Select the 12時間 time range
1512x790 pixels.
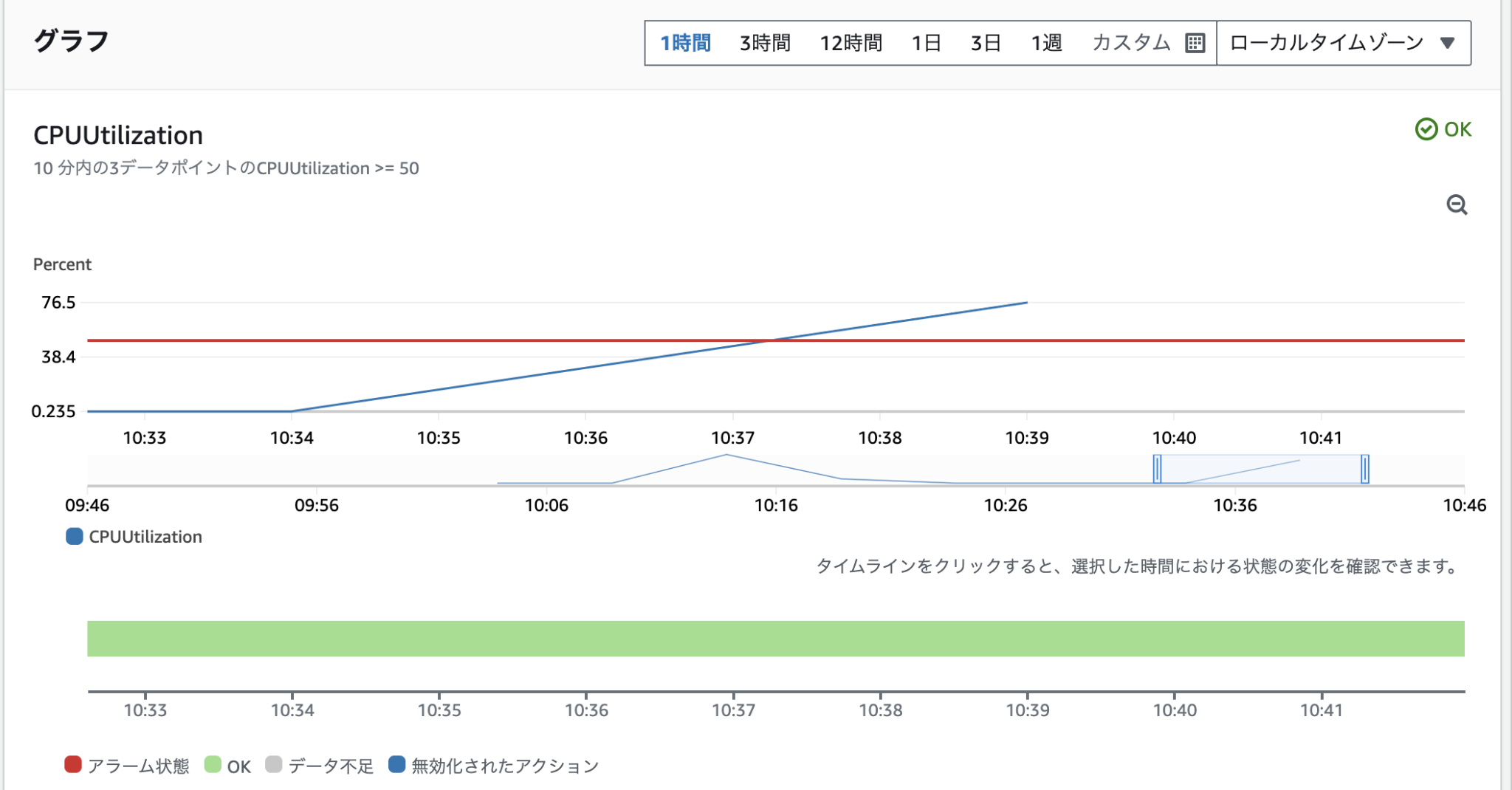[850, 43]
